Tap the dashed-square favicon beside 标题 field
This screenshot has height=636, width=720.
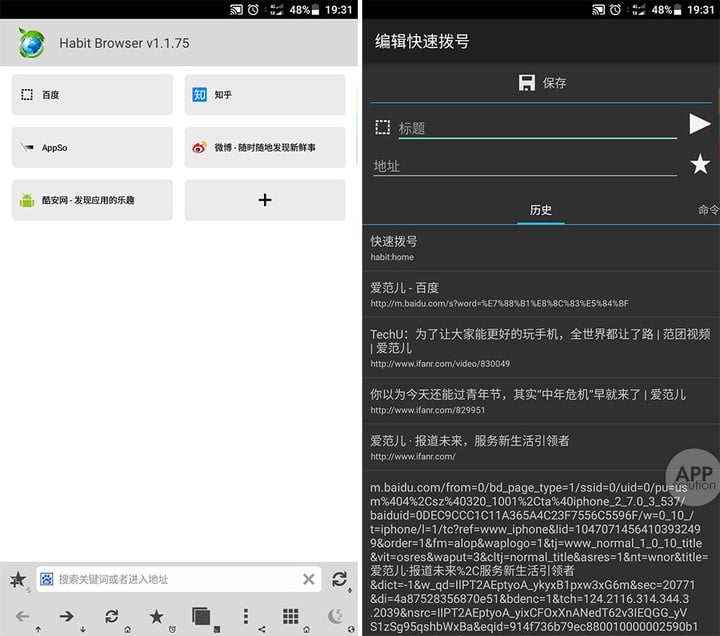pos(382,127)
